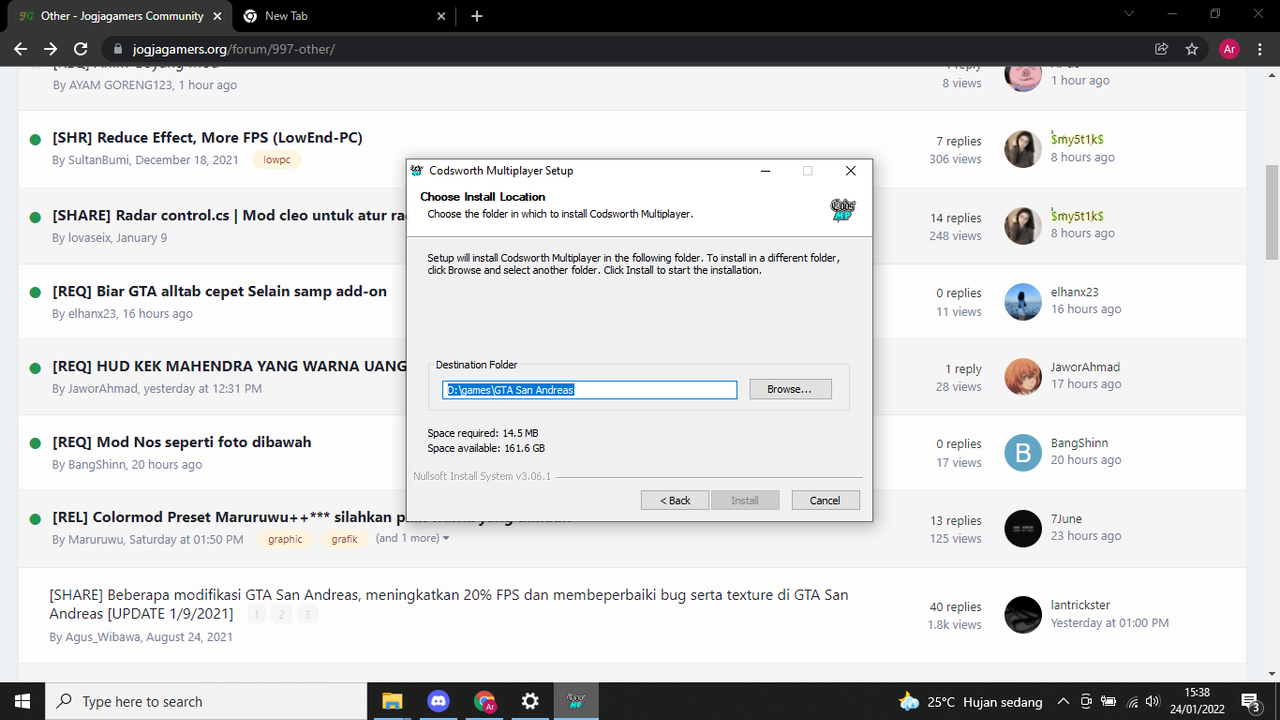Open '[REQ] Biar GTA alltab cepet' topic
Image resolution: width=1280 pixels, height=720 pixels.
tap(219, 292)
